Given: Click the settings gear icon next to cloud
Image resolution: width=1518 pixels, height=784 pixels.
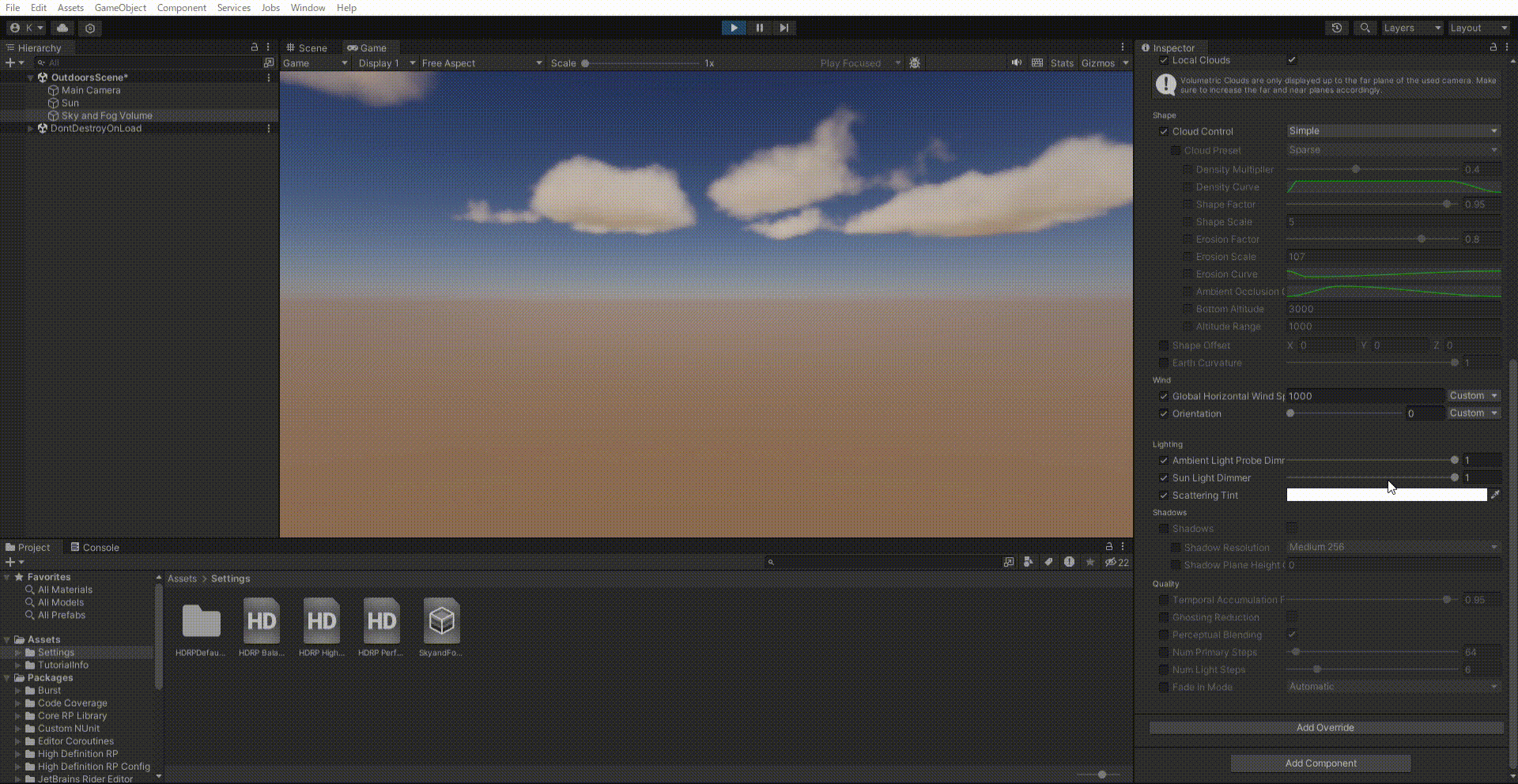Looking at the screenshot, I should (90, 28).
